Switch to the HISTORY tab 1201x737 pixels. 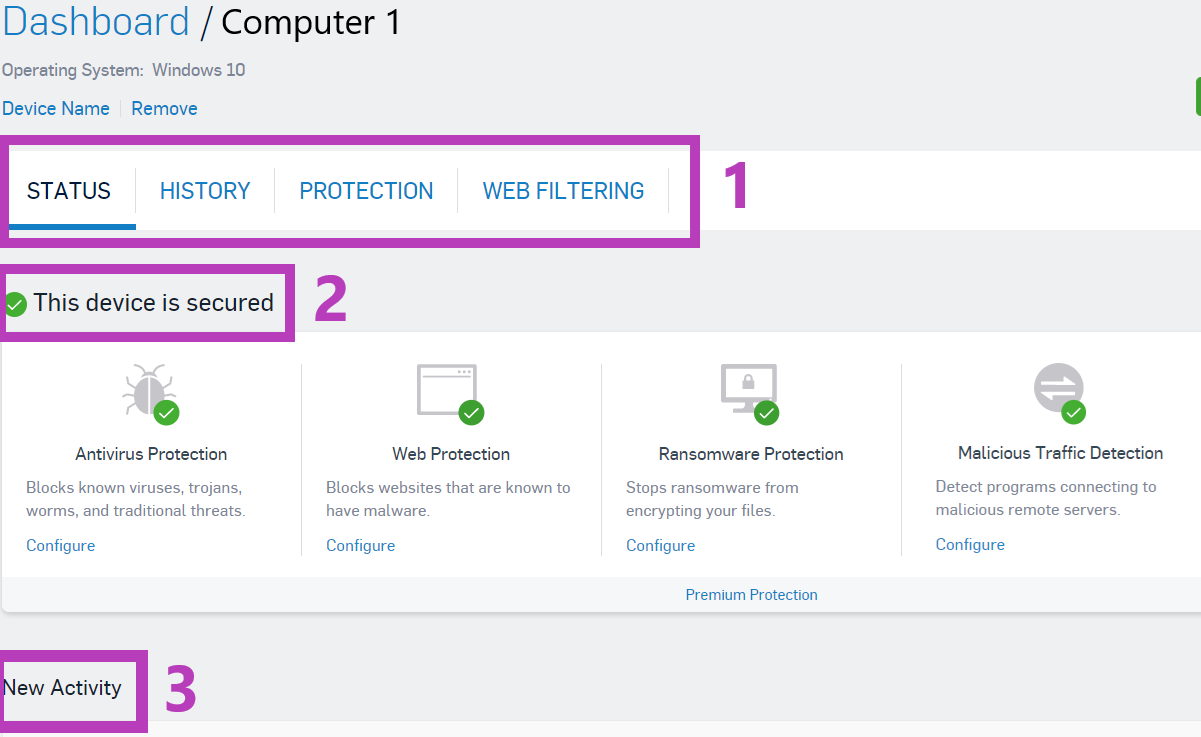click(205, 191)
